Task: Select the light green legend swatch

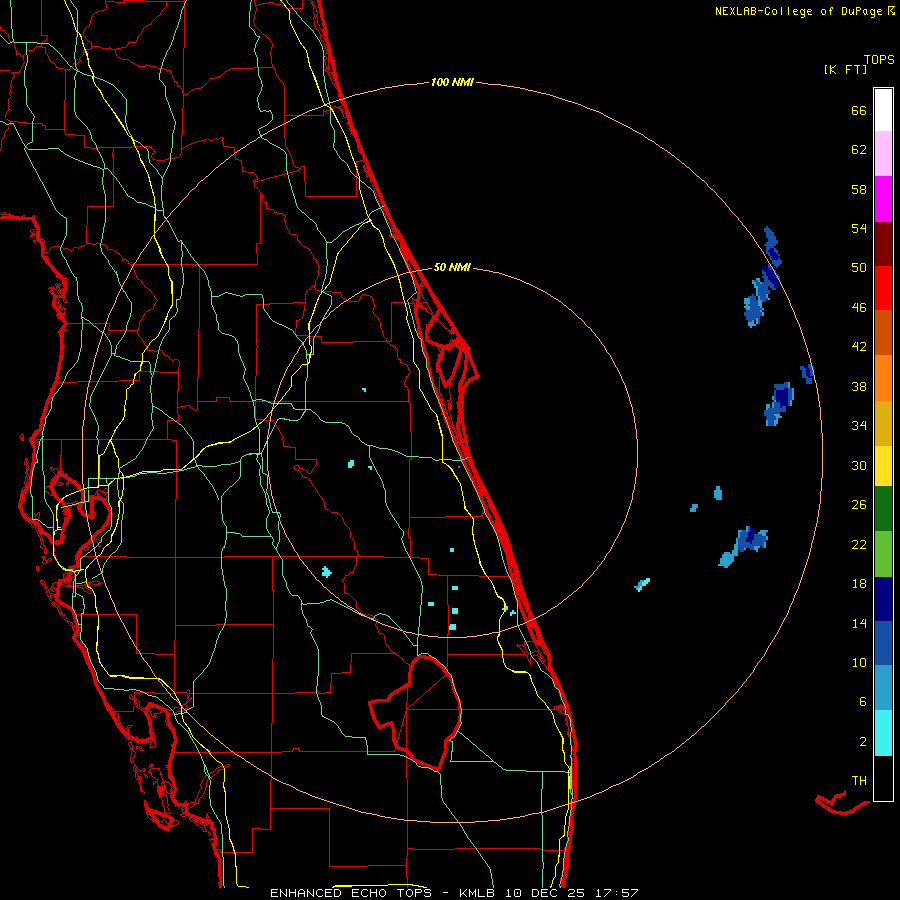Action: [883, 554]
